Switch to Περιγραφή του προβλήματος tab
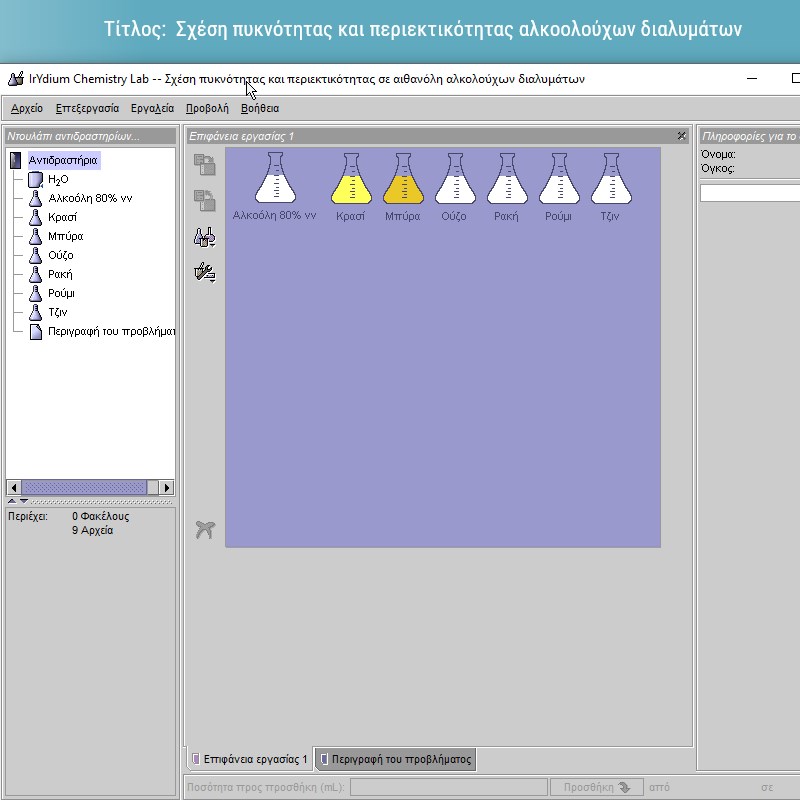The image size is (800, 800). click(395, 759)
